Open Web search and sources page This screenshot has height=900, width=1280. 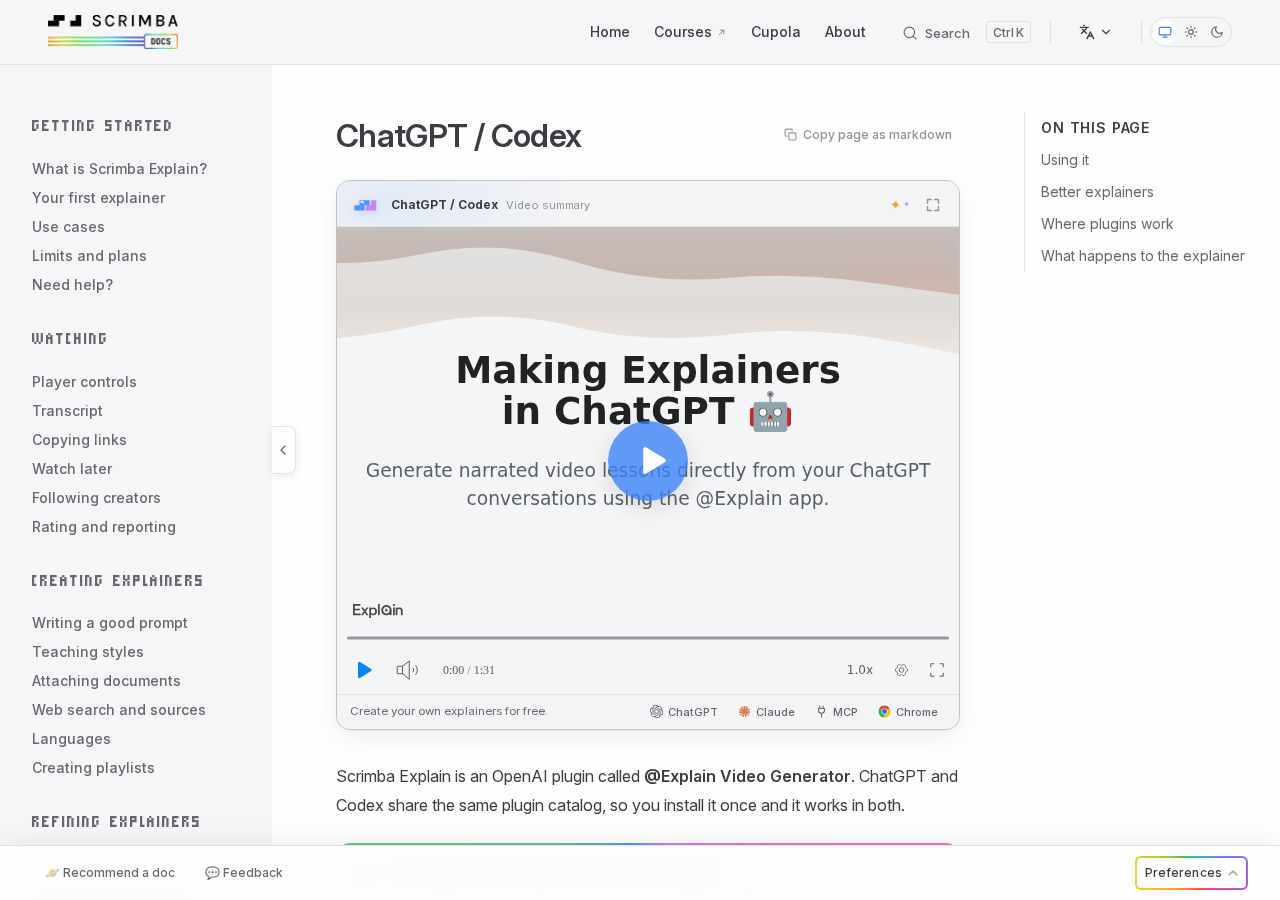119,710
